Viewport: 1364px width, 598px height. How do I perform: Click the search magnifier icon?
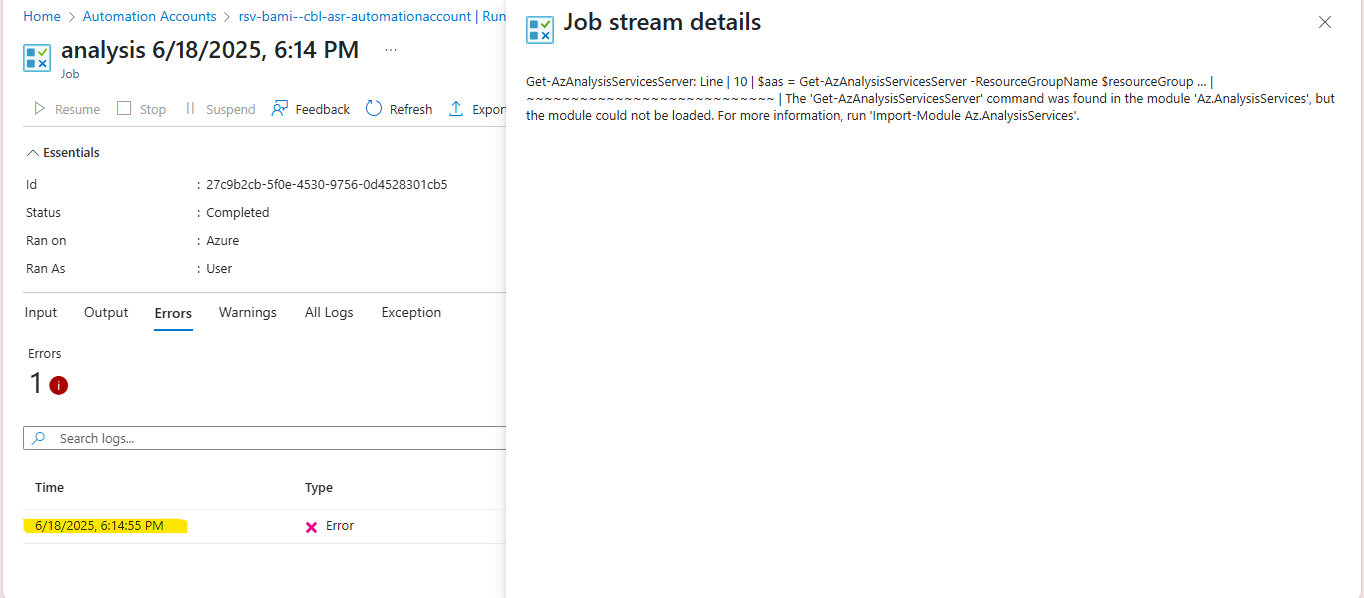39,438
